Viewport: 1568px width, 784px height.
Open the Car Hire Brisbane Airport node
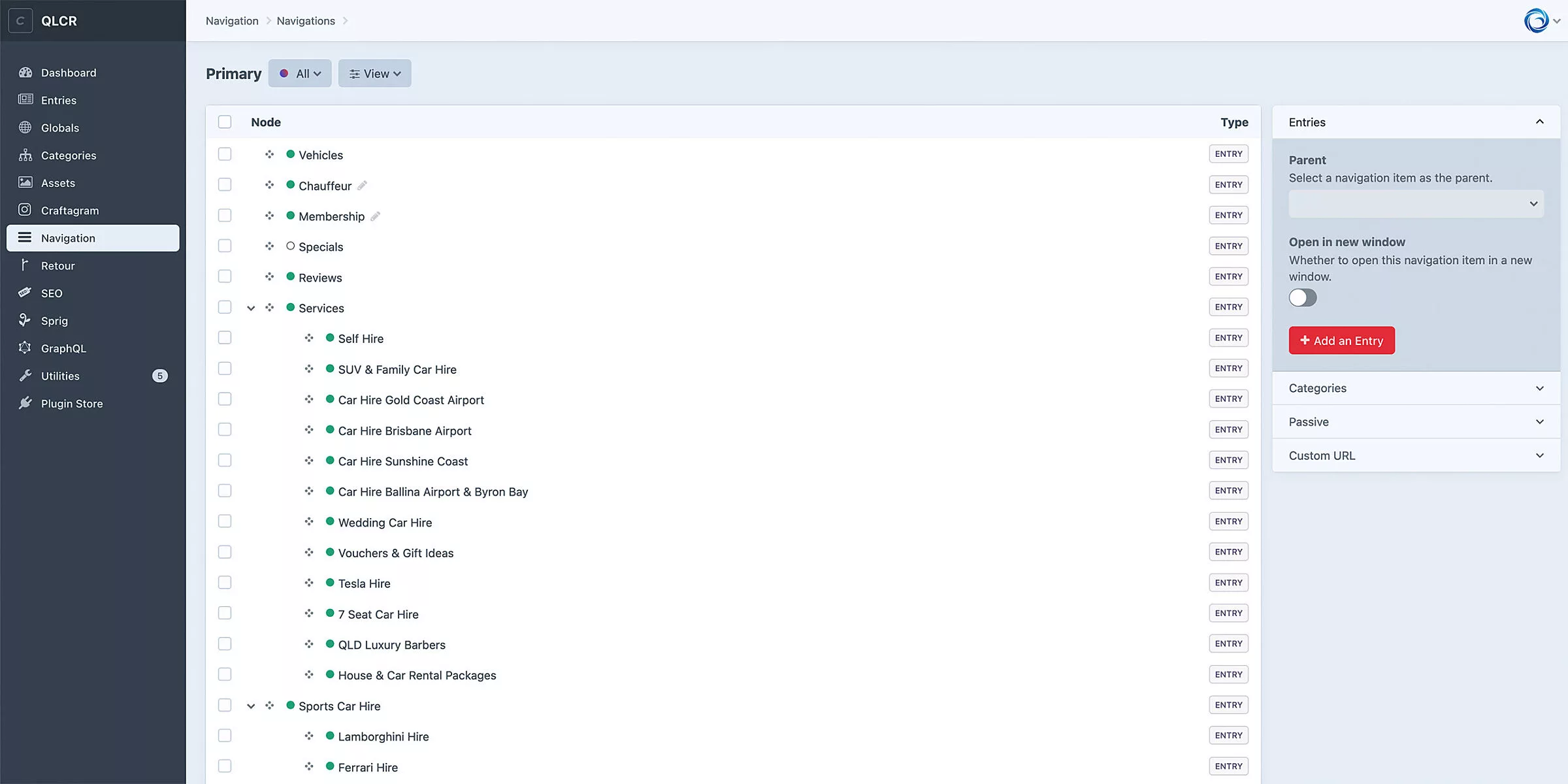[x=405, y=431]
